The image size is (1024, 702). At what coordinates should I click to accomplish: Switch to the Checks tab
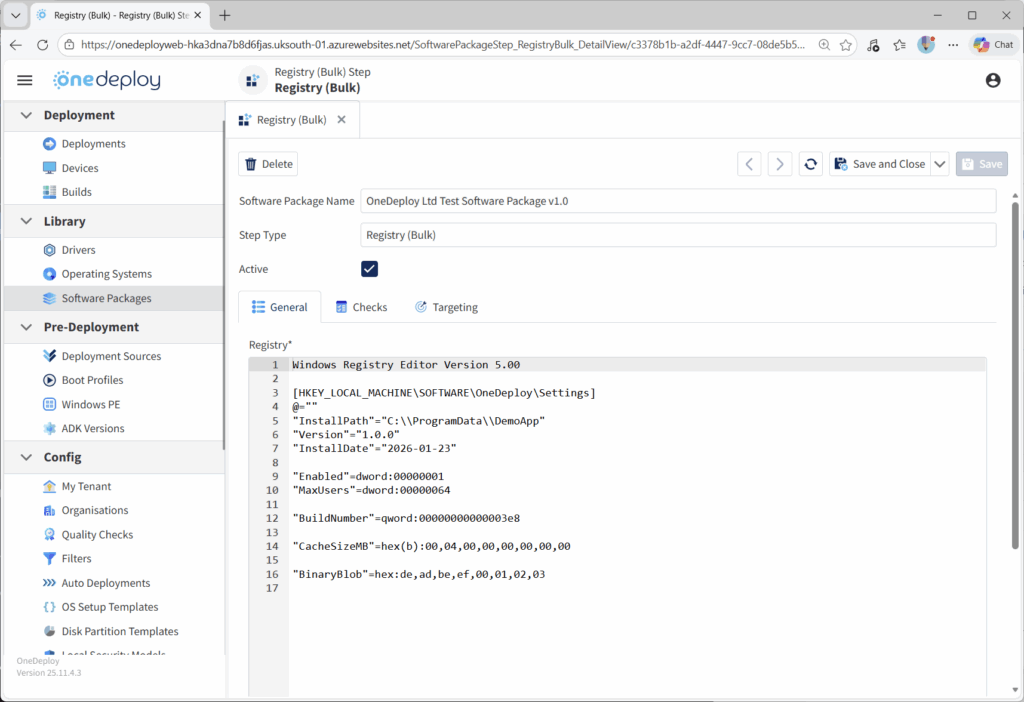point(361,307)
